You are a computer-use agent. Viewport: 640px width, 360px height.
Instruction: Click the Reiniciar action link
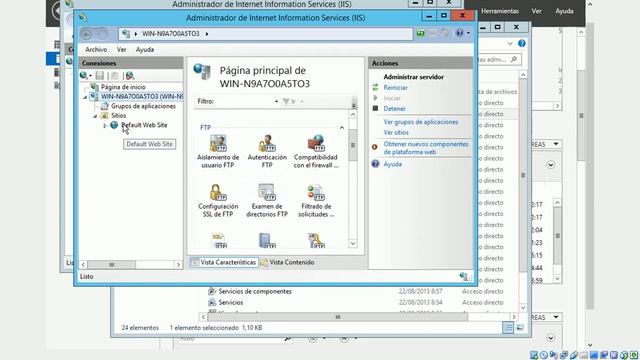click(x=396, y=87)
